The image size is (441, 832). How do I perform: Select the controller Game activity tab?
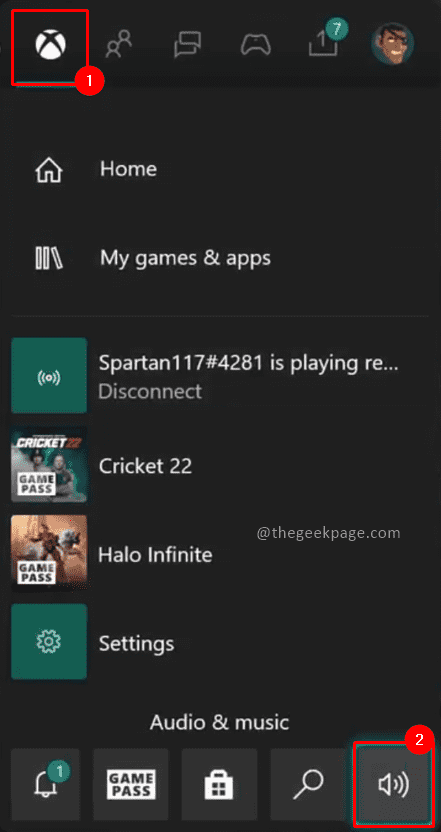coord(256,44)
